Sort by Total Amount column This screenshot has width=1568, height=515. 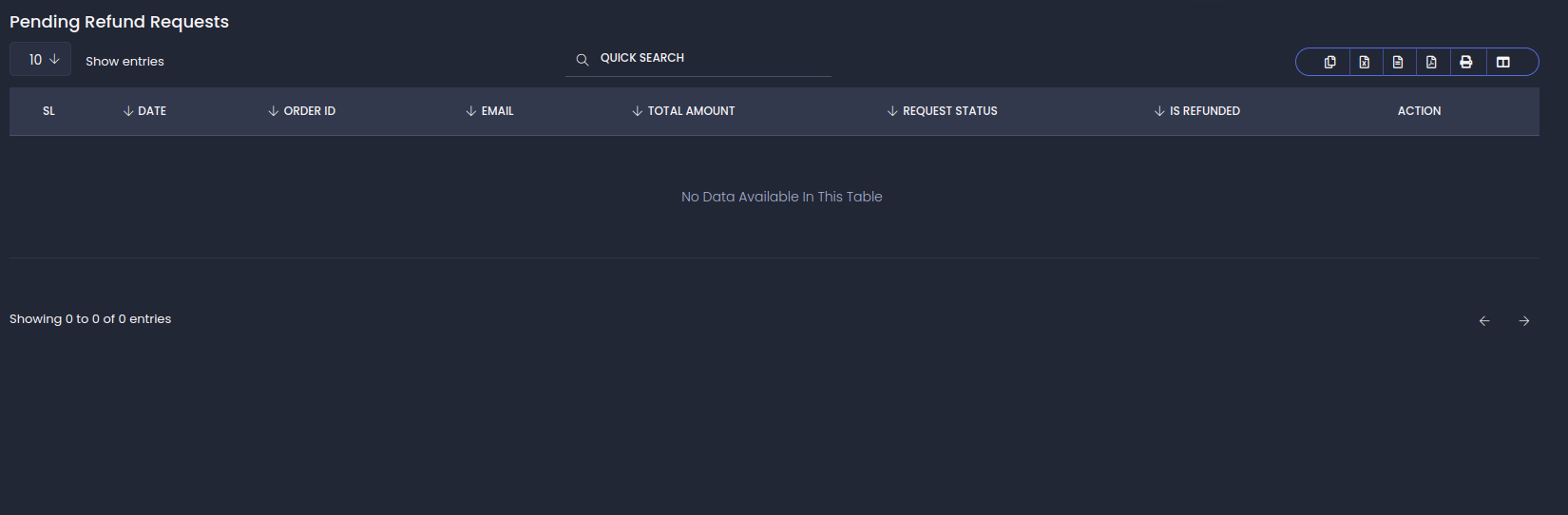tap(683, 111)
